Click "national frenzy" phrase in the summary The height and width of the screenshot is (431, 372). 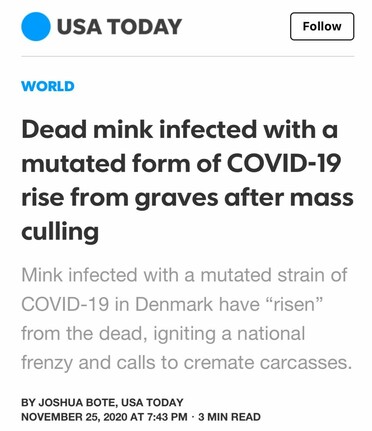coord(163,348)
